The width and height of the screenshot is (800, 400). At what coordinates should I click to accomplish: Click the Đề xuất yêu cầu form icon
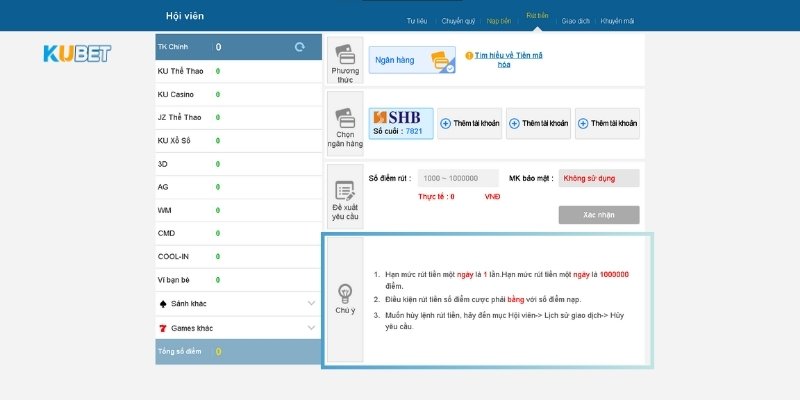click(x=345, y=191)
